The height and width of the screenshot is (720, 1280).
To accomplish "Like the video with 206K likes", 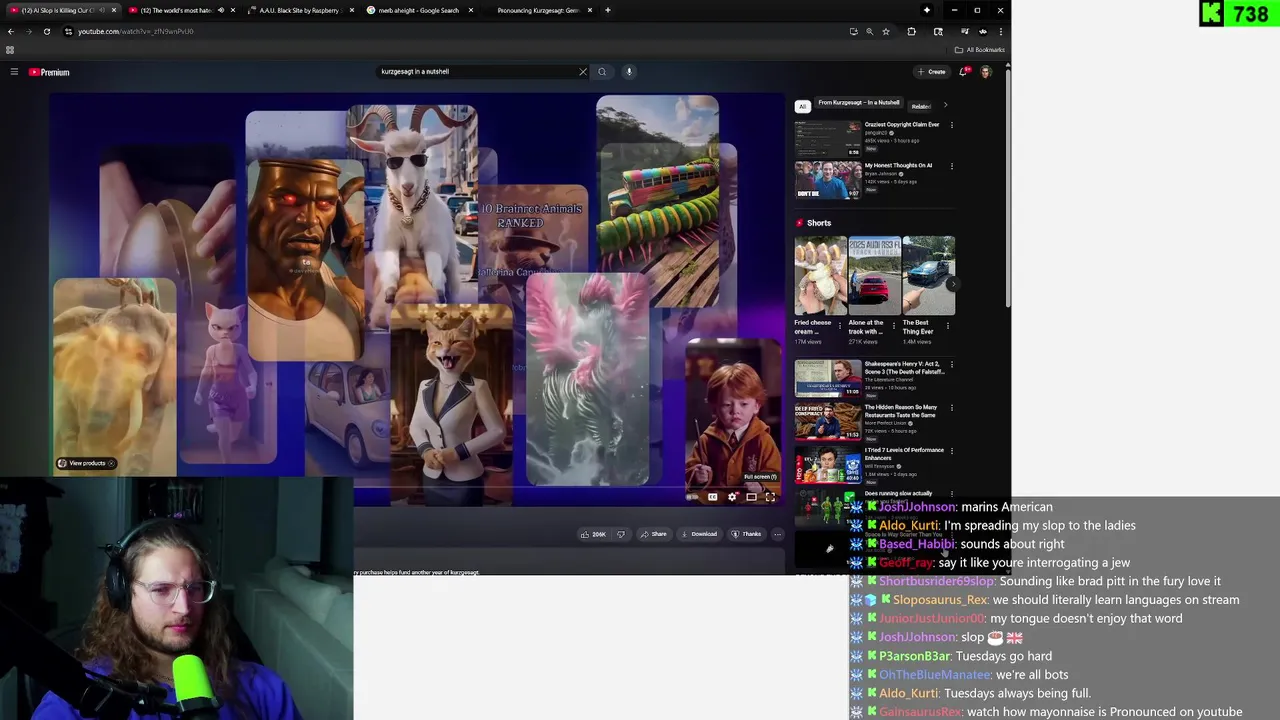I will (593, 534).
